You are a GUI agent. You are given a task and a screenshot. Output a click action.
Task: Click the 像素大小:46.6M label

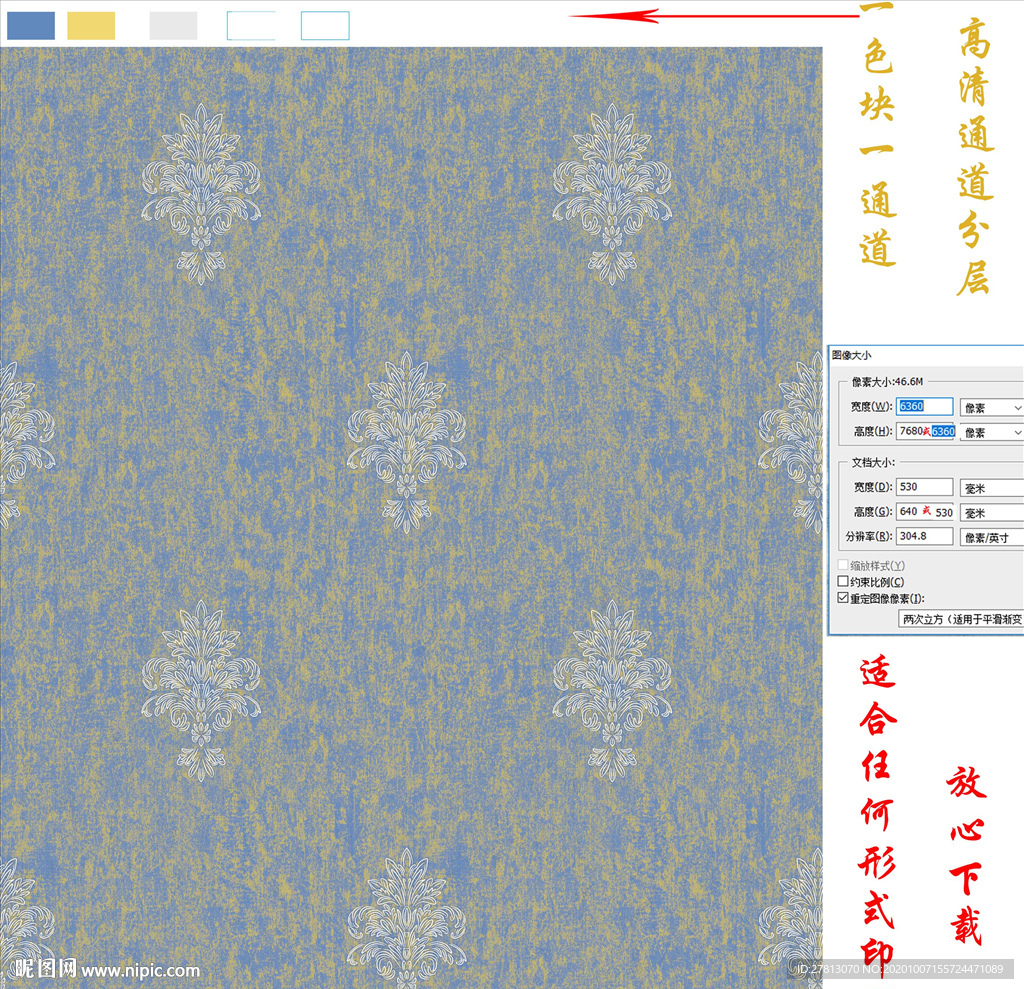point(887,381)
